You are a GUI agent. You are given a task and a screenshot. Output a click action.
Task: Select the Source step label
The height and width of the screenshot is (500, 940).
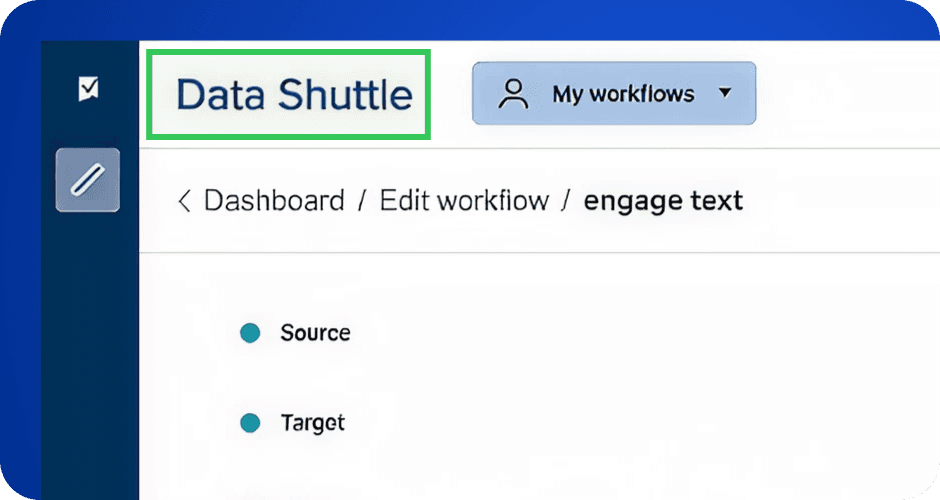point(315,333)
